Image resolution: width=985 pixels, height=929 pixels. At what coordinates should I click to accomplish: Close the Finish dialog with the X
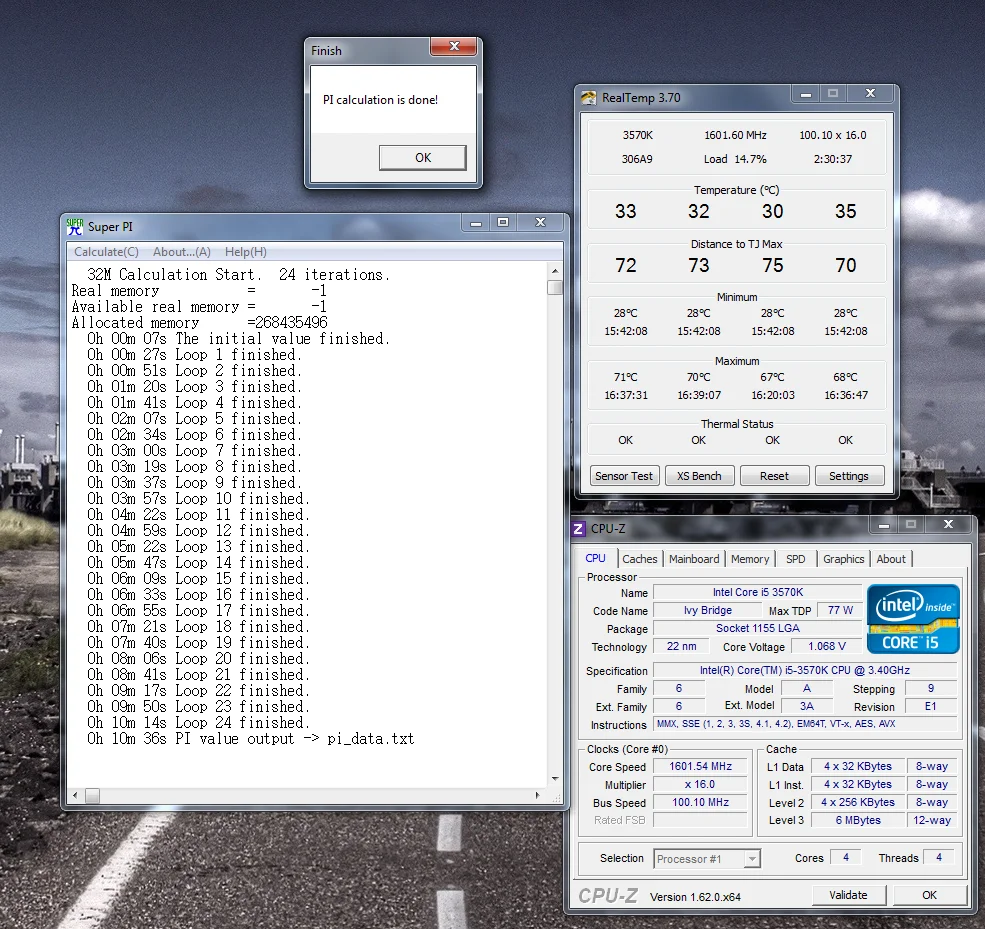pos(454,46)
